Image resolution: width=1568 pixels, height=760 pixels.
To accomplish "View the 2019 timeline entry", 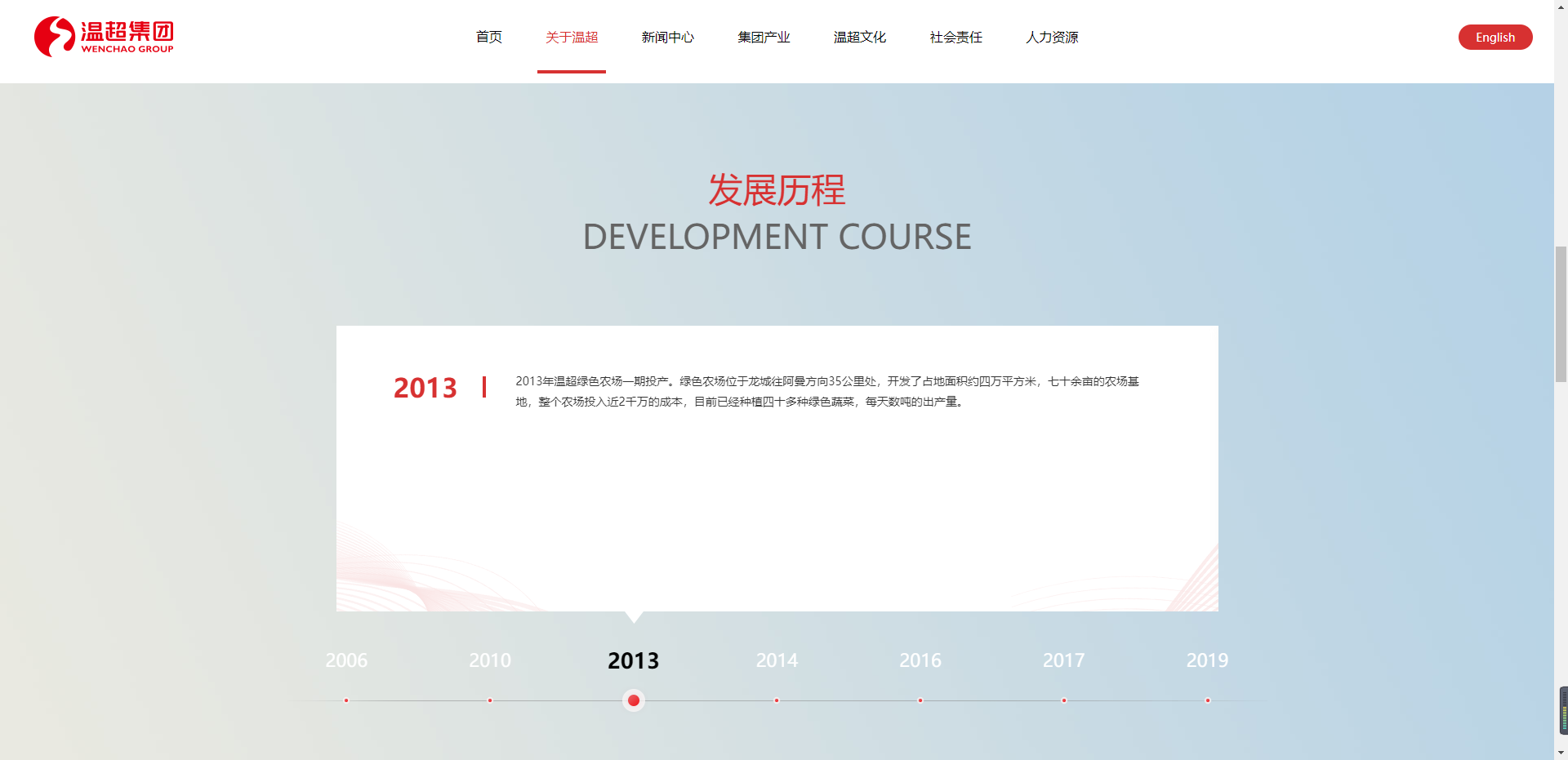I will coord(1207,660).
